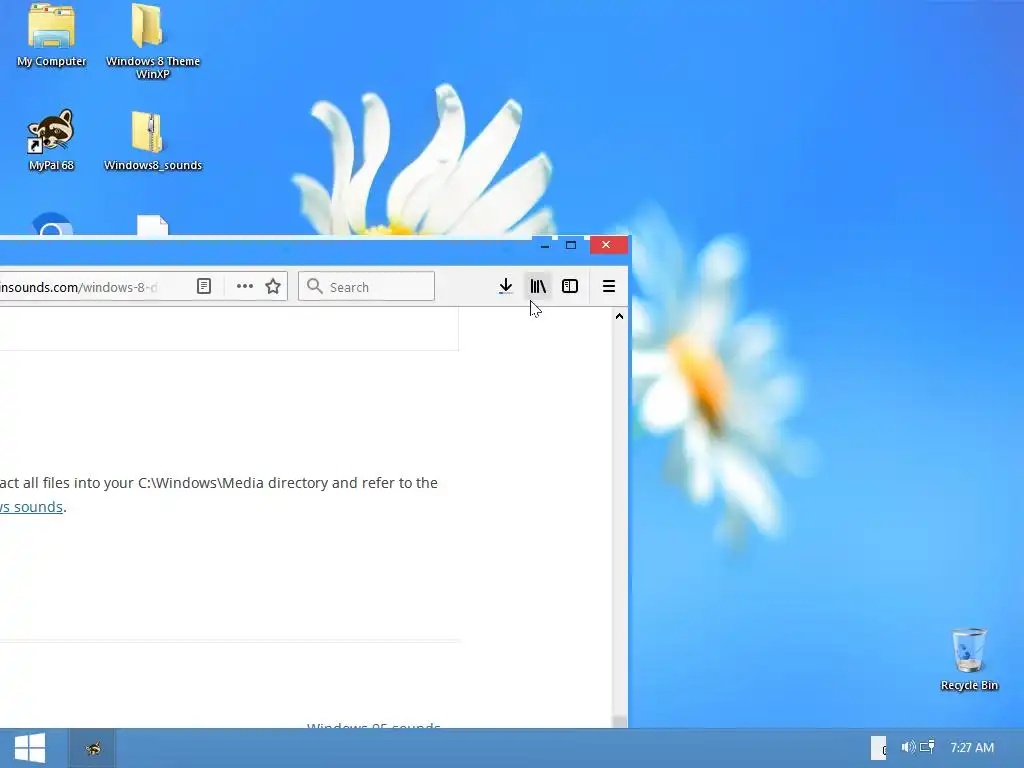Click the address bar URL text

[78, 287]
